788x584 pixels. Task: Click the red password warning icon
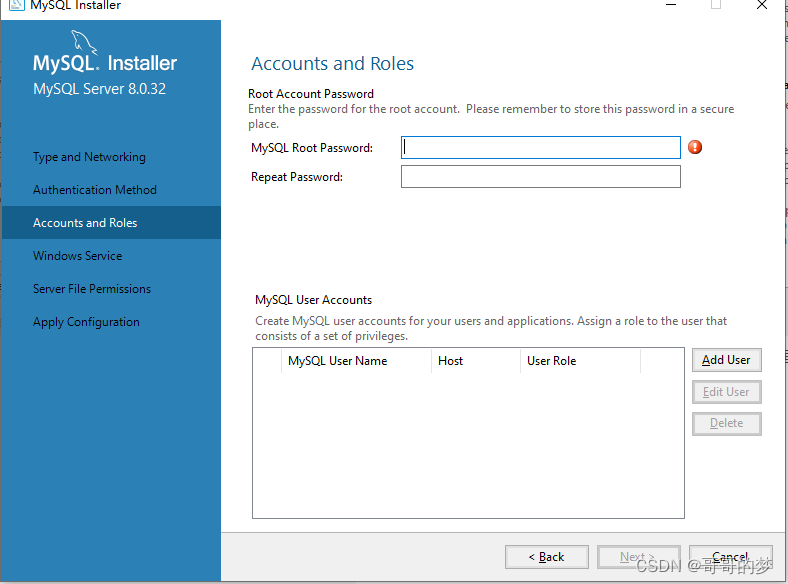click(695, 147)
